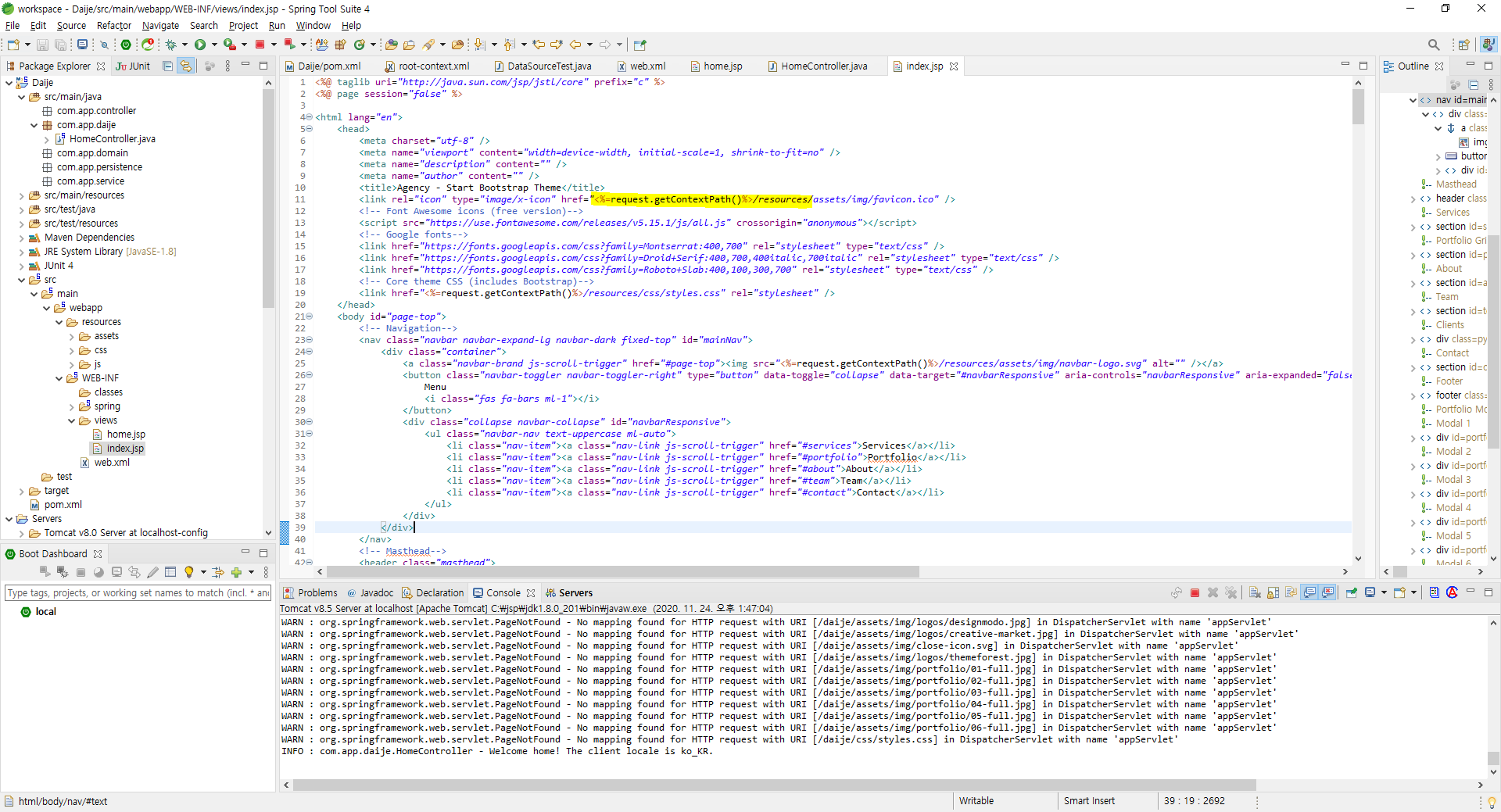
Task: Click the Debug bug icon
Action: pos(170,45)
